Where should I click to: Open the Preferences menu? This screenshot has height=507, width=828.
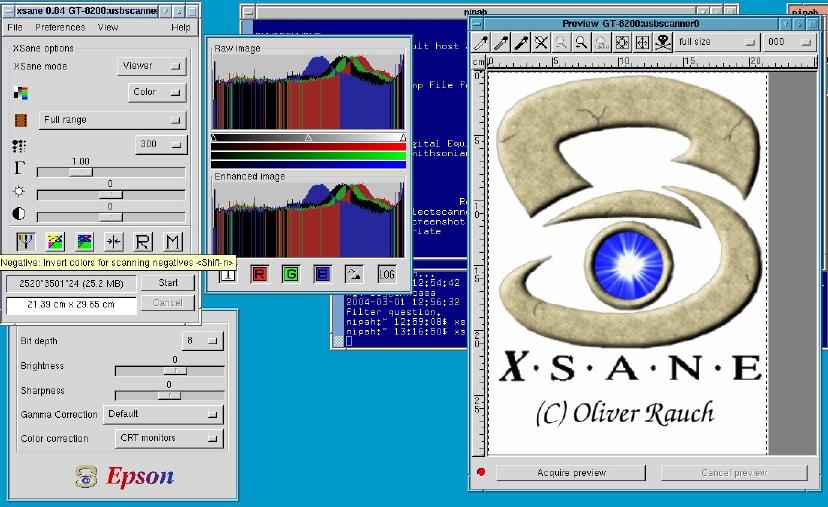[x=60, y=27]
